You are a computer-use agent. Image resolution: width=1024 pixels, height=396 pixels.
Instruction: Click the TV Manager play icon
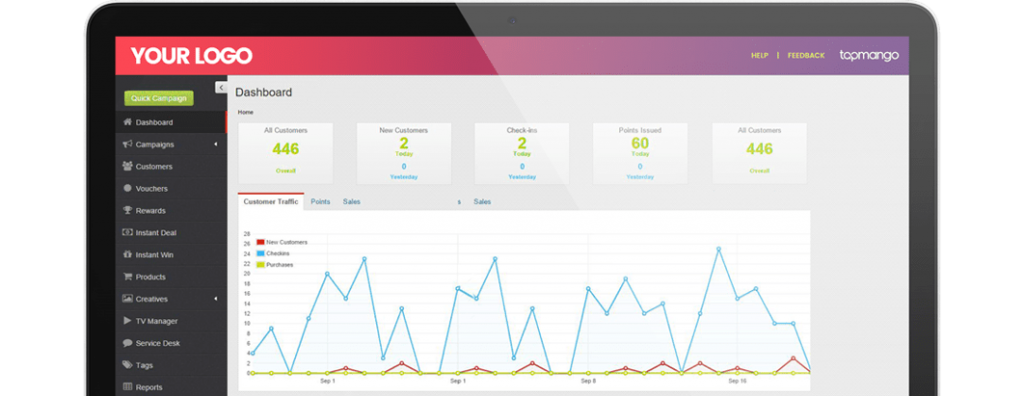127,321
